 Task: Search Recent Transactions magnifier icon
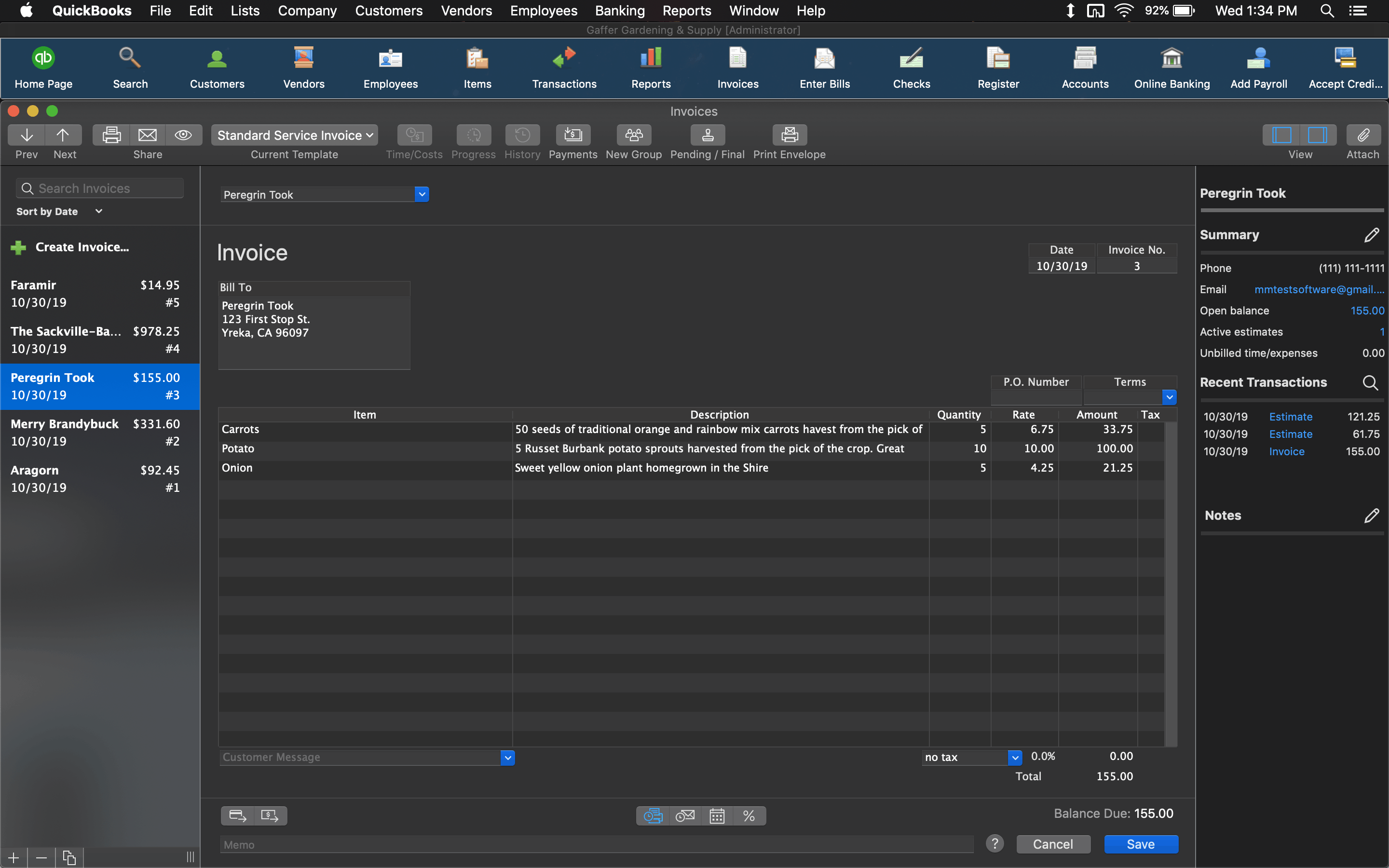1370,383
